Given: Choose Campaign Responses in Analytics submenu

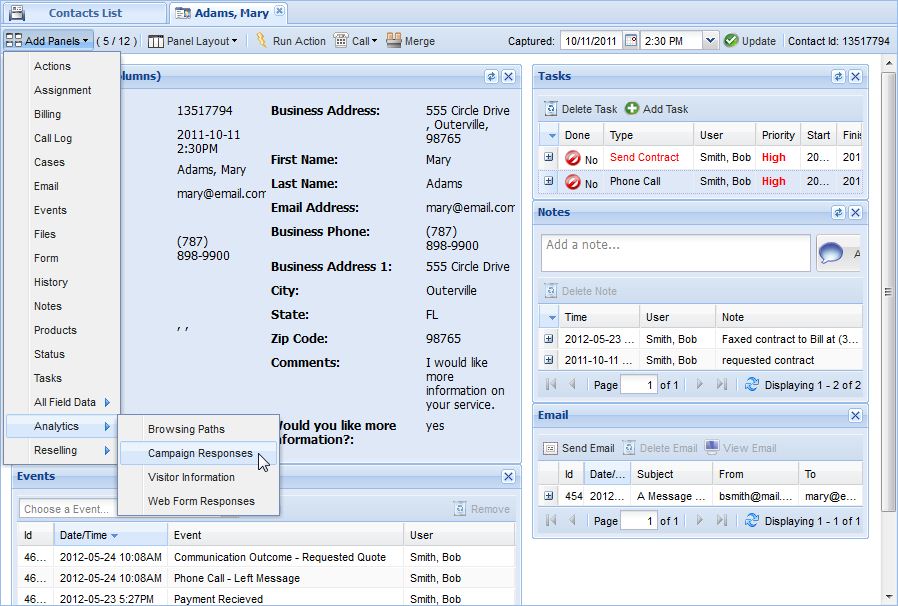Looking at the screenshot, I should [x=199, y=453].
